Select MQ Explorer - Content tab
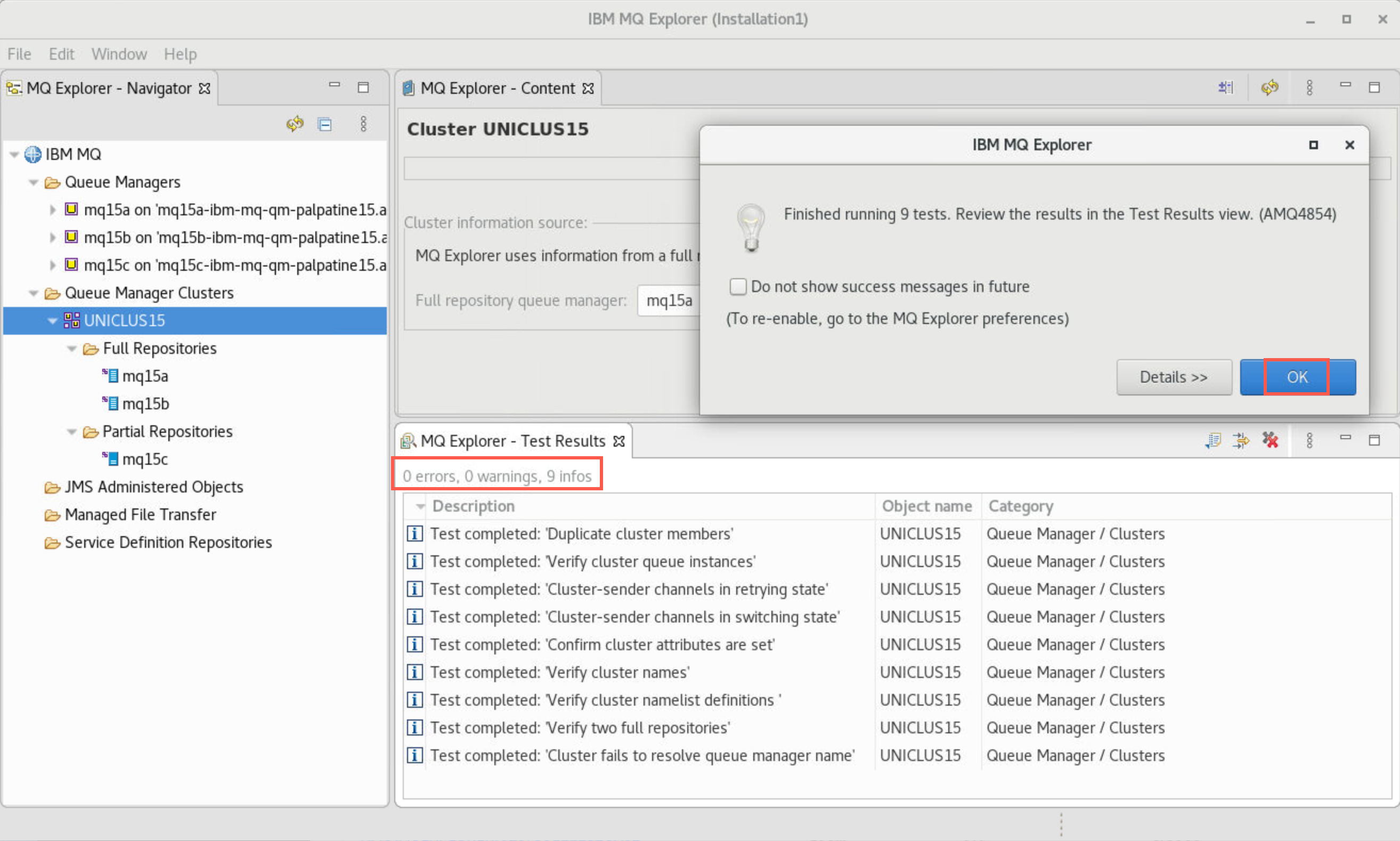 499,88
